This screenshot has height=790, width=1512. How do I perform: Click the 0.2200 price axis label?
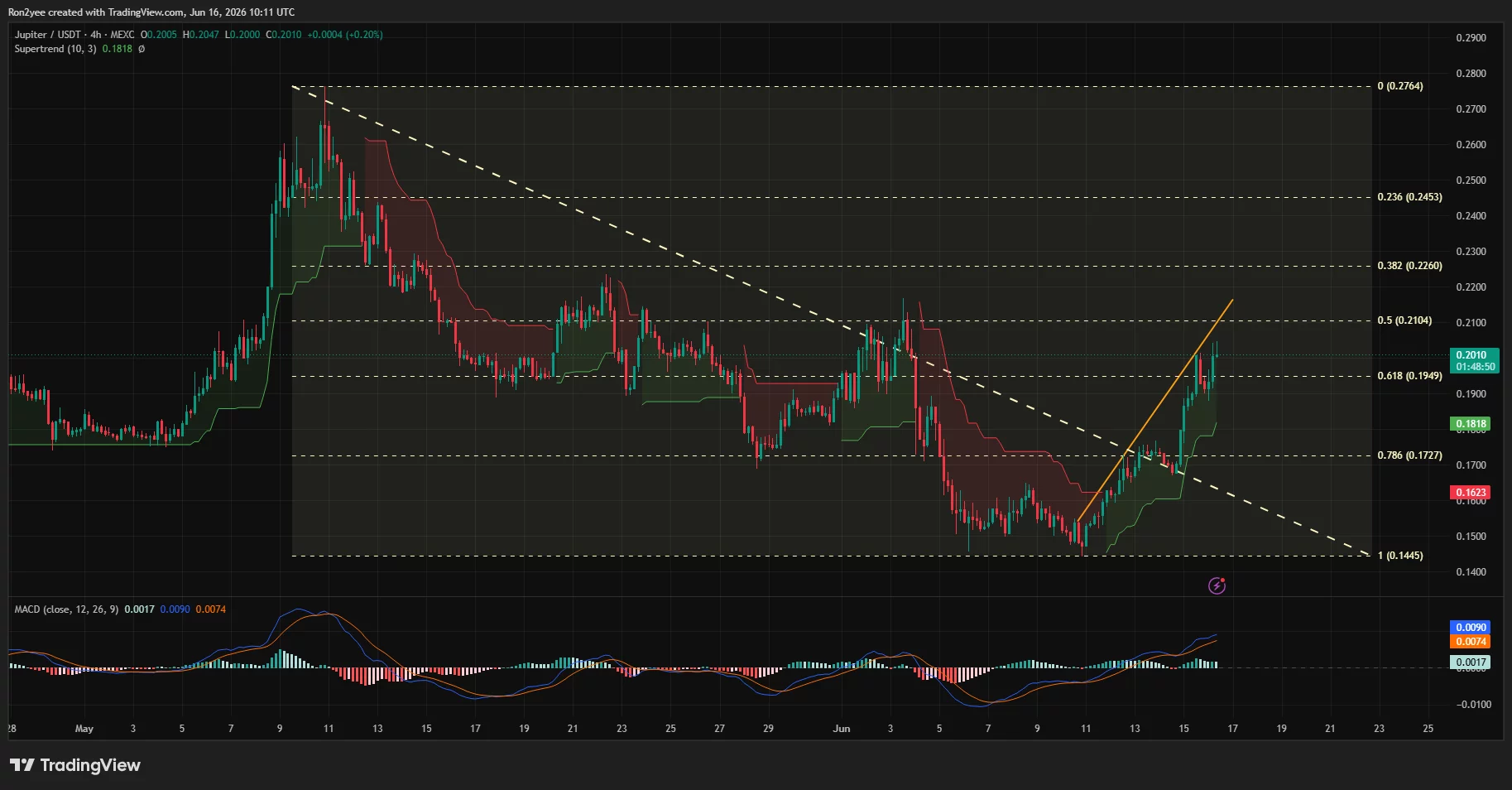1471,287
